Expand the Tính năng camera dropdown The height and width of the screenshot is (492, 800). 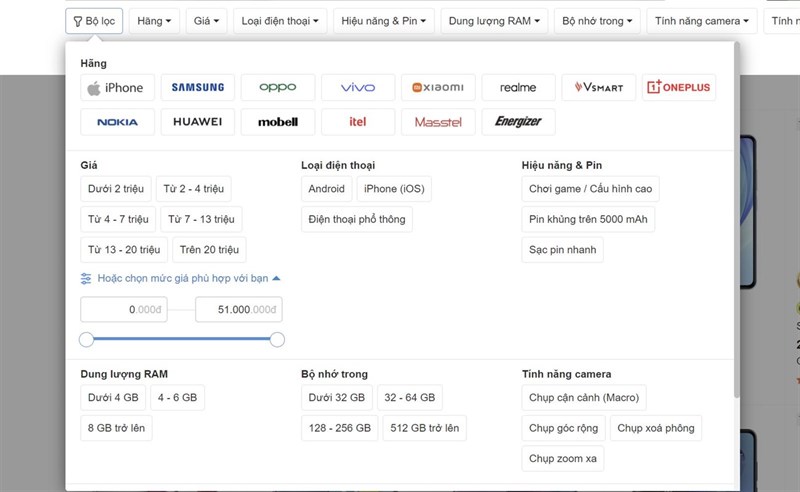pyautogui.click(x=702, y=21)
